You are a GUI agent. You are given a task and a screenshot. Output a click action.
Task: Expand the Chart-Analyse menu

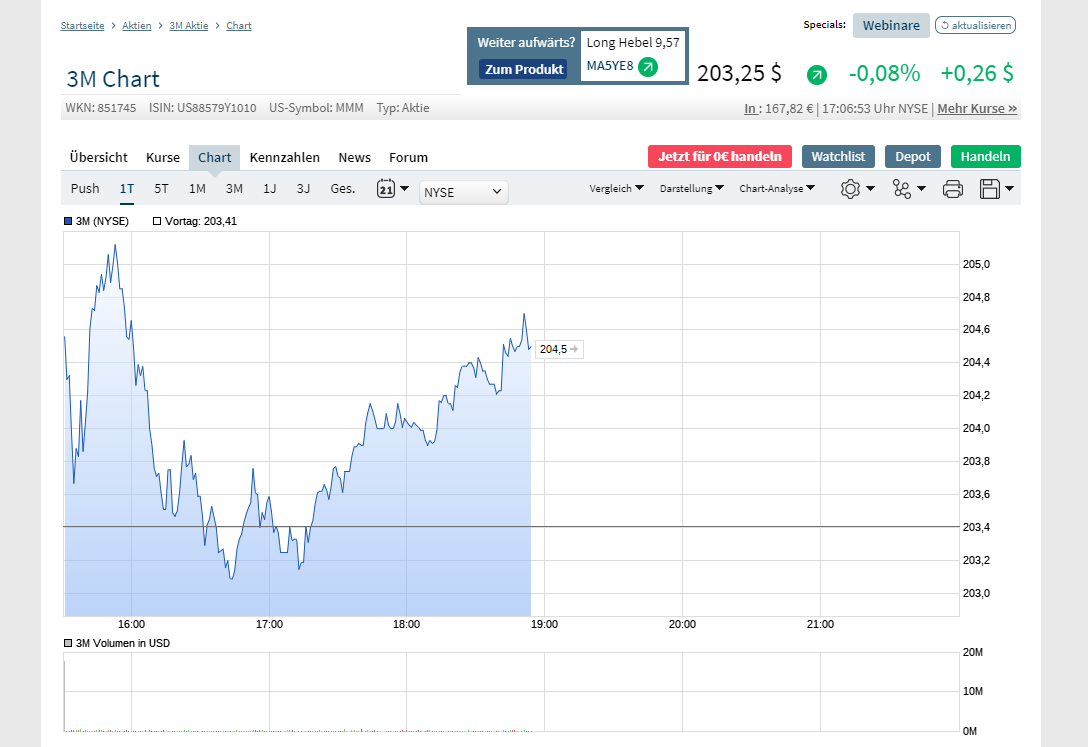pos(777,188)
